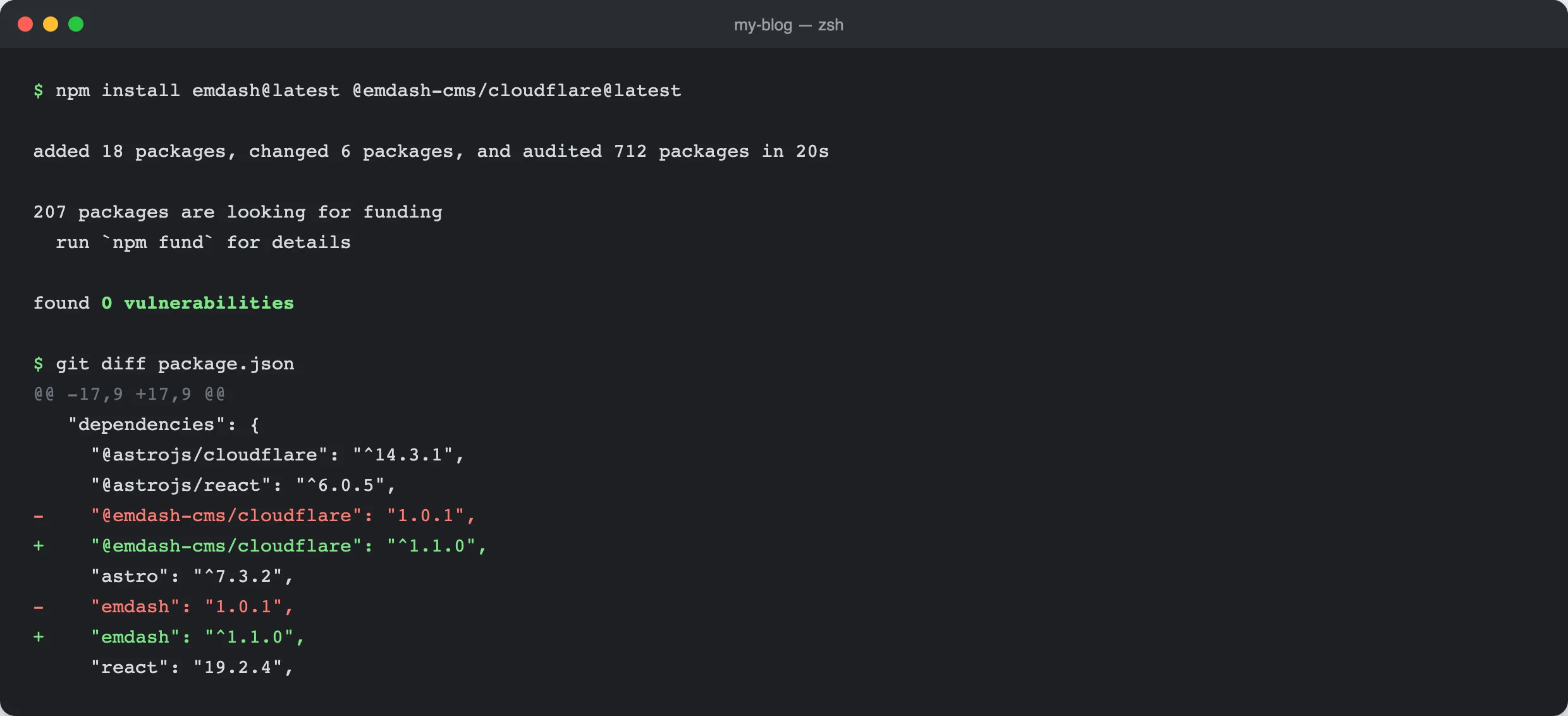Click the green '0 vulnerabilities' text

click(x=197, y=303)
